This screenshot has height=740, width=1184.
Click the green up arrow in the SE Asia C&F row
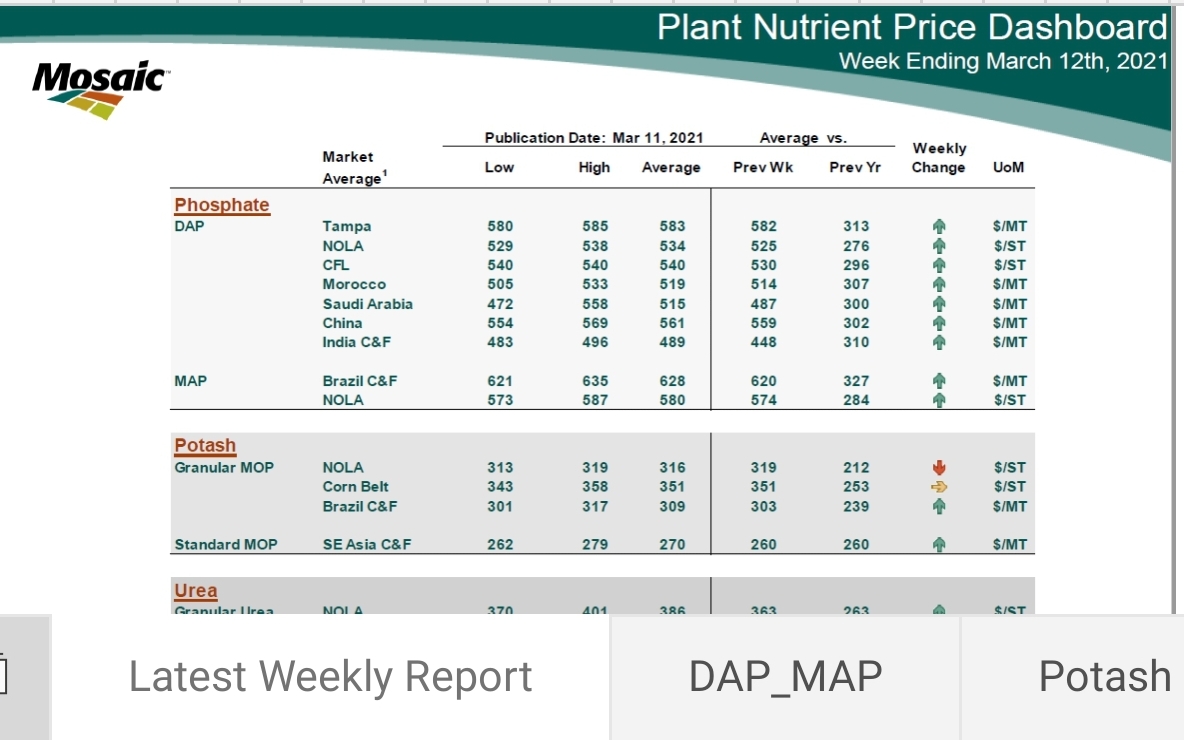click(x=939, y=544)
